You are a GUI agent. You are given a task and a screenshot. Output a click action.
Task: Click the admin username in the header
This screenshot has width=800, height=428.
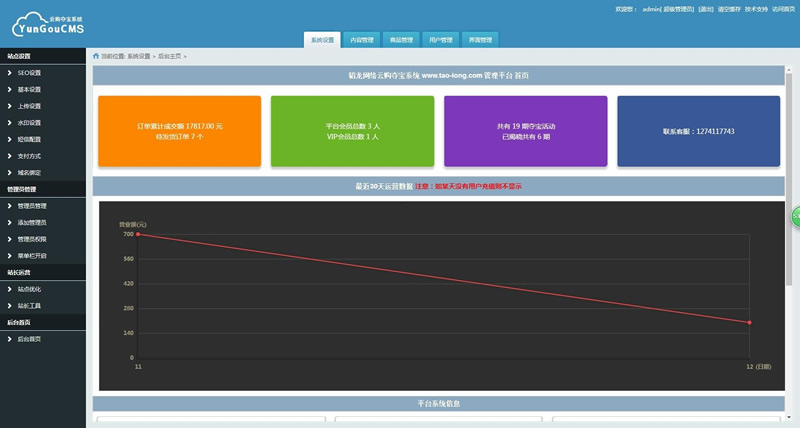[x=651, y=9]
